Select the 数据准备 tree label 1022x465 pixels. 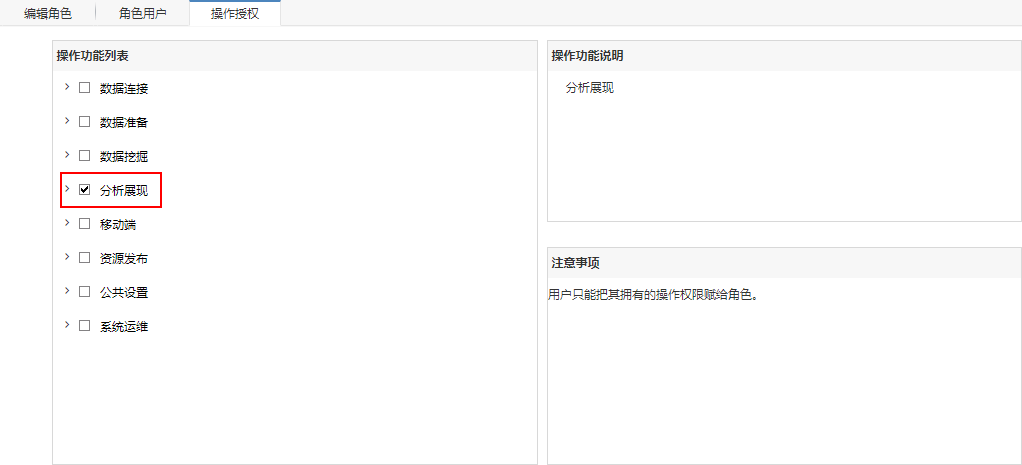(x=124, y=123)
